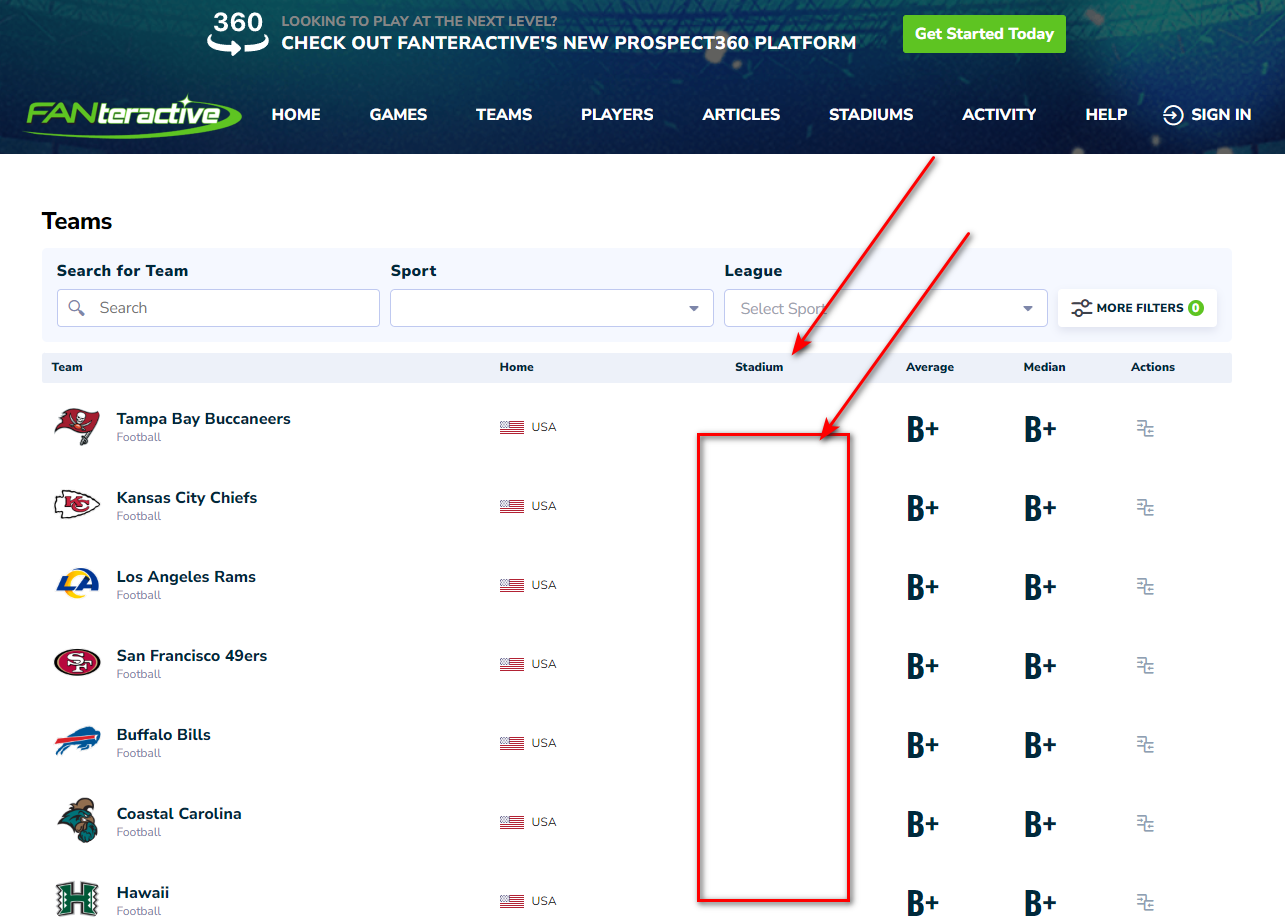The height and width of the screenshot is (923, 1285).
Task: Click USA text in San Francisco 49ers row
Action: tap(544, 664)
